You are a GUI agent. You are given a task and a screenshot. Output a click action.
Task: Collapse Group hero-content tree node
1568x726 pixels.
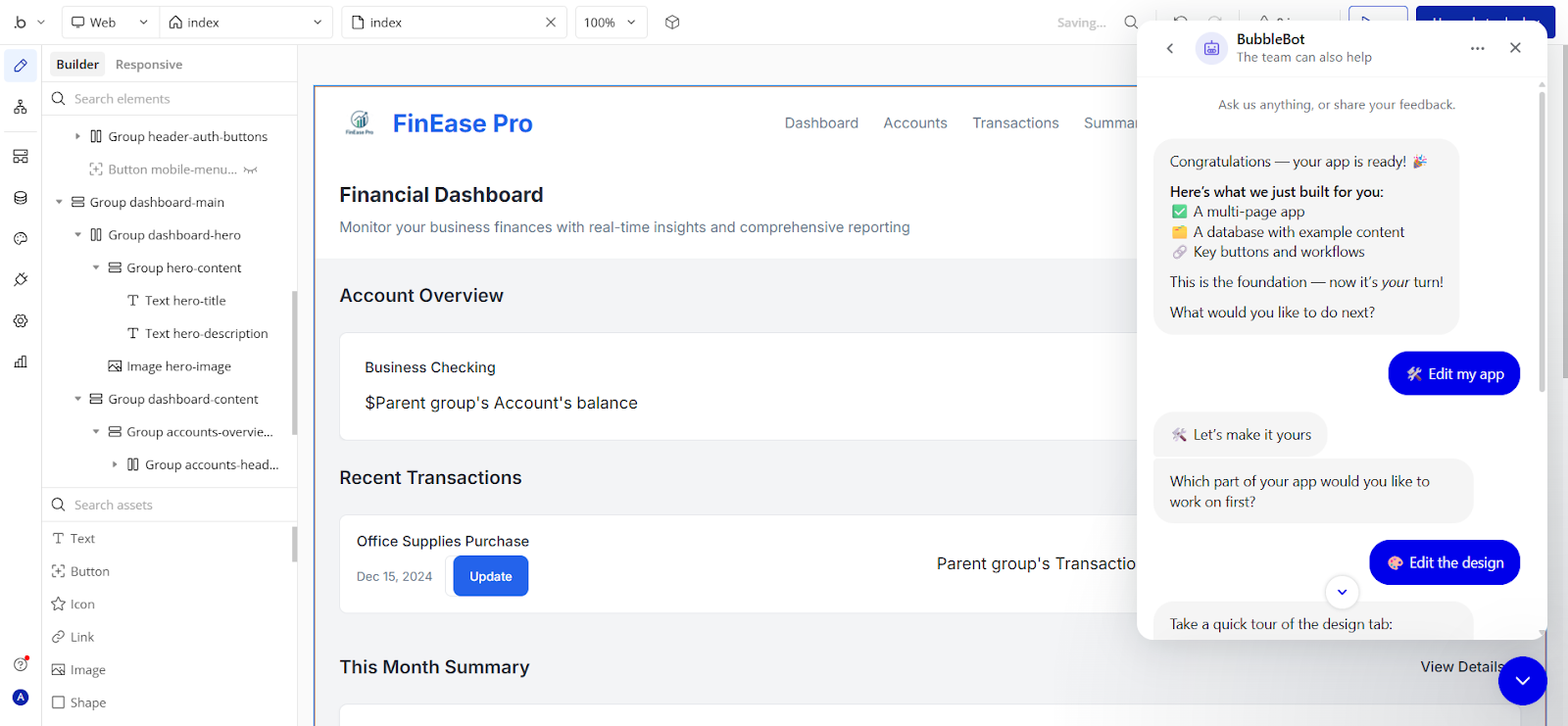(96, 267)
